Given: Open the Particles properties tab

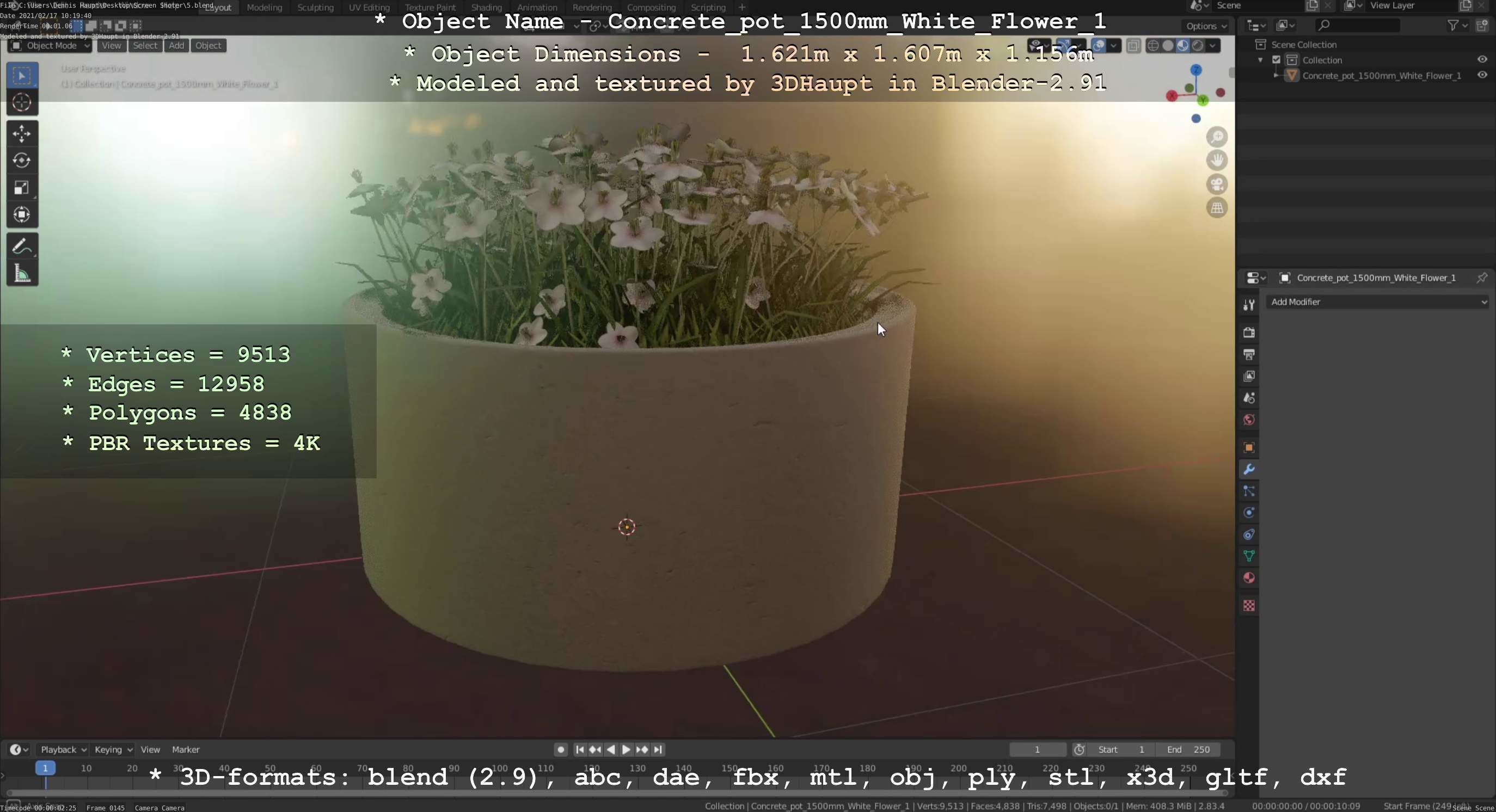Looking at the screenshot, I should [x=1249, y=491].
